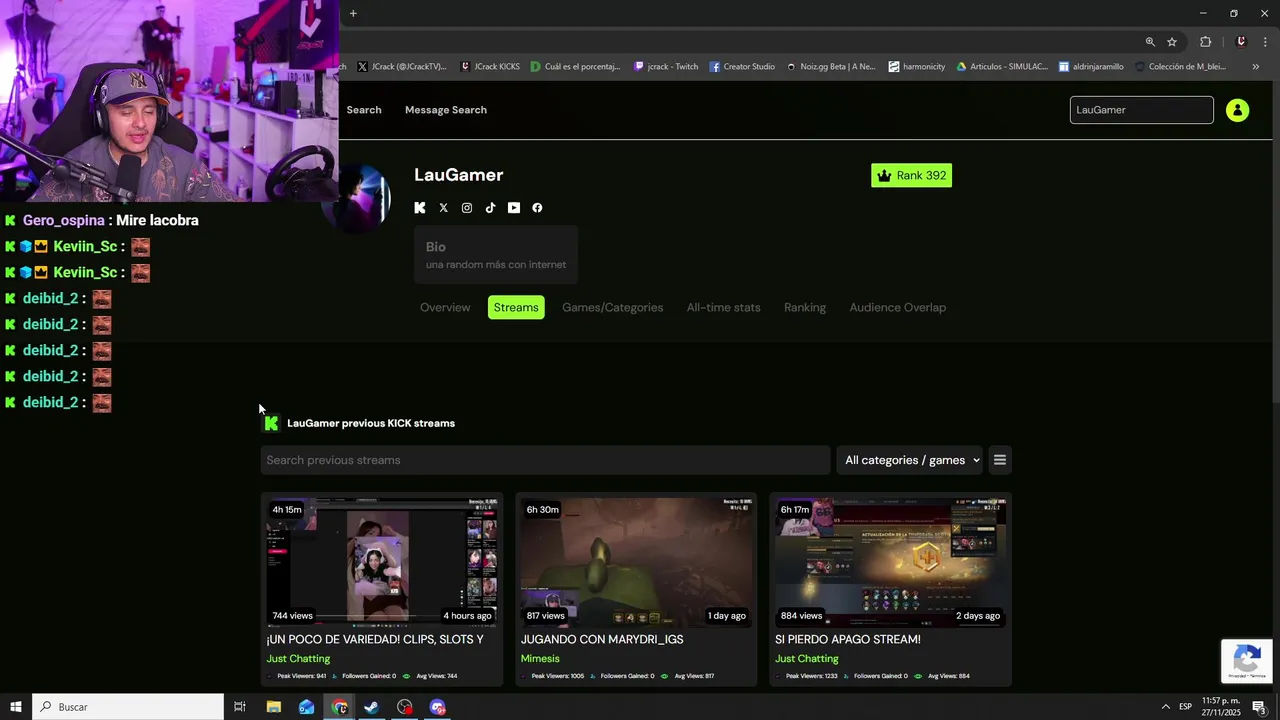Click the Rank 392 badge
Viewport: 1280px width, 720px height.
point(911,175)
